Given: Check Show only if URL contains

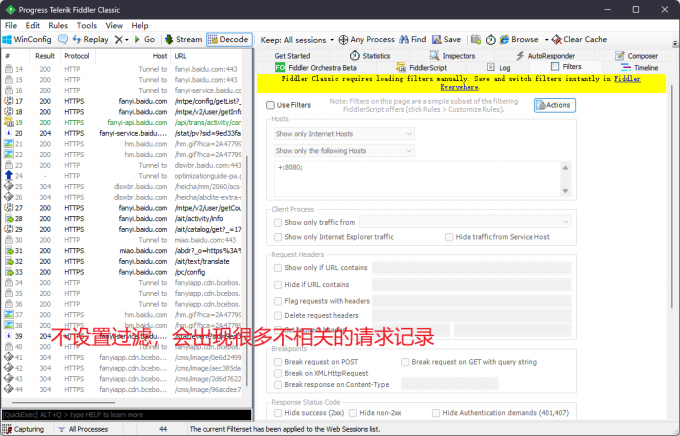Looking at the screenshot, I should pos(278,268).
